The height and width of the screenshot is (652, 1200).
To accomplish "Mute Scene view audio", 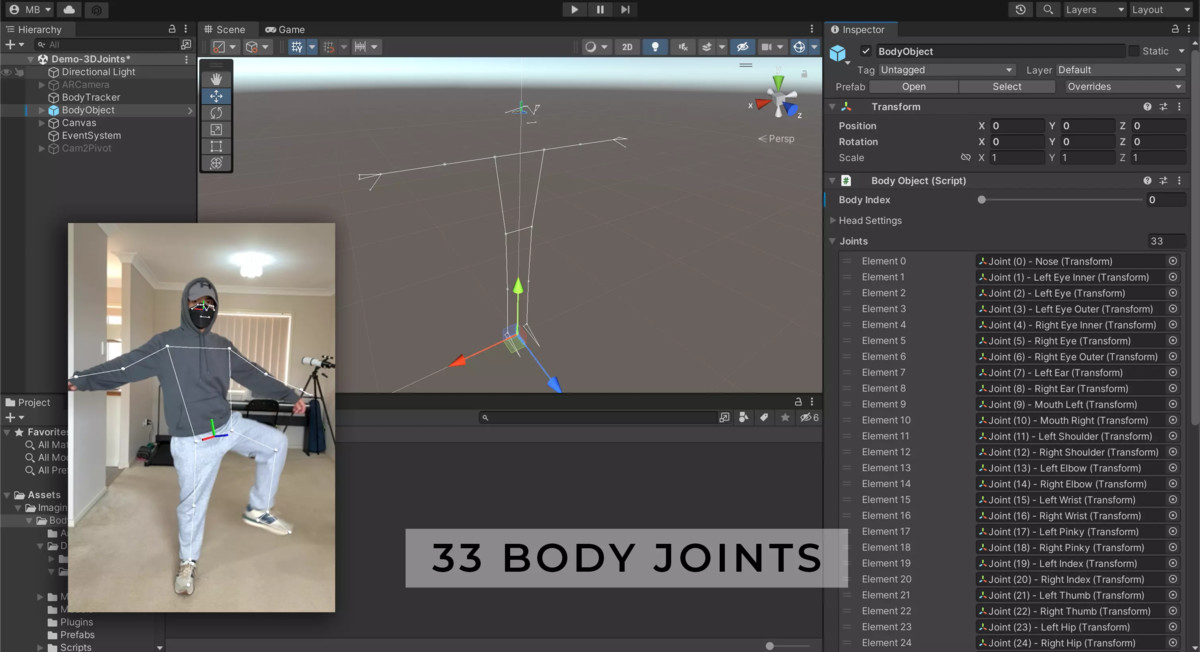I will coord(682,46).
